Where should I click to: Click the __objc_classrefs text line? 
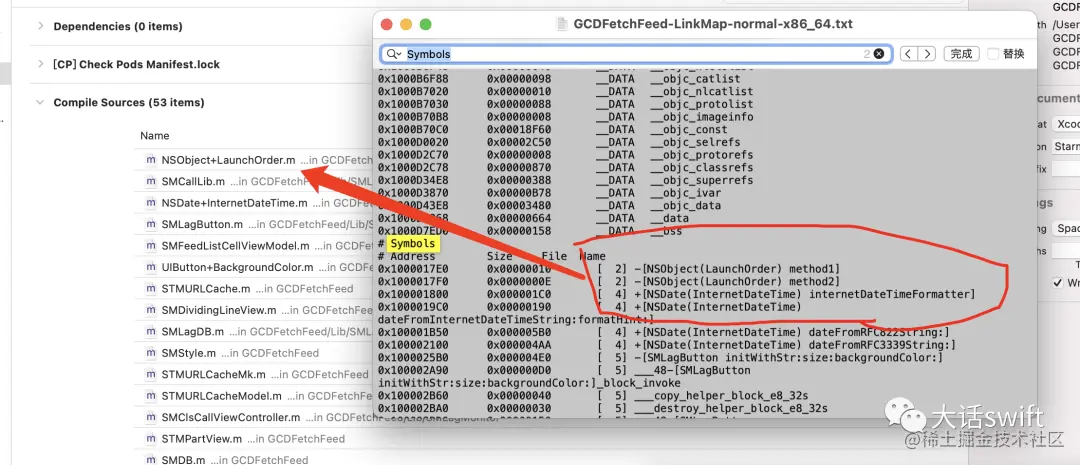565,167
